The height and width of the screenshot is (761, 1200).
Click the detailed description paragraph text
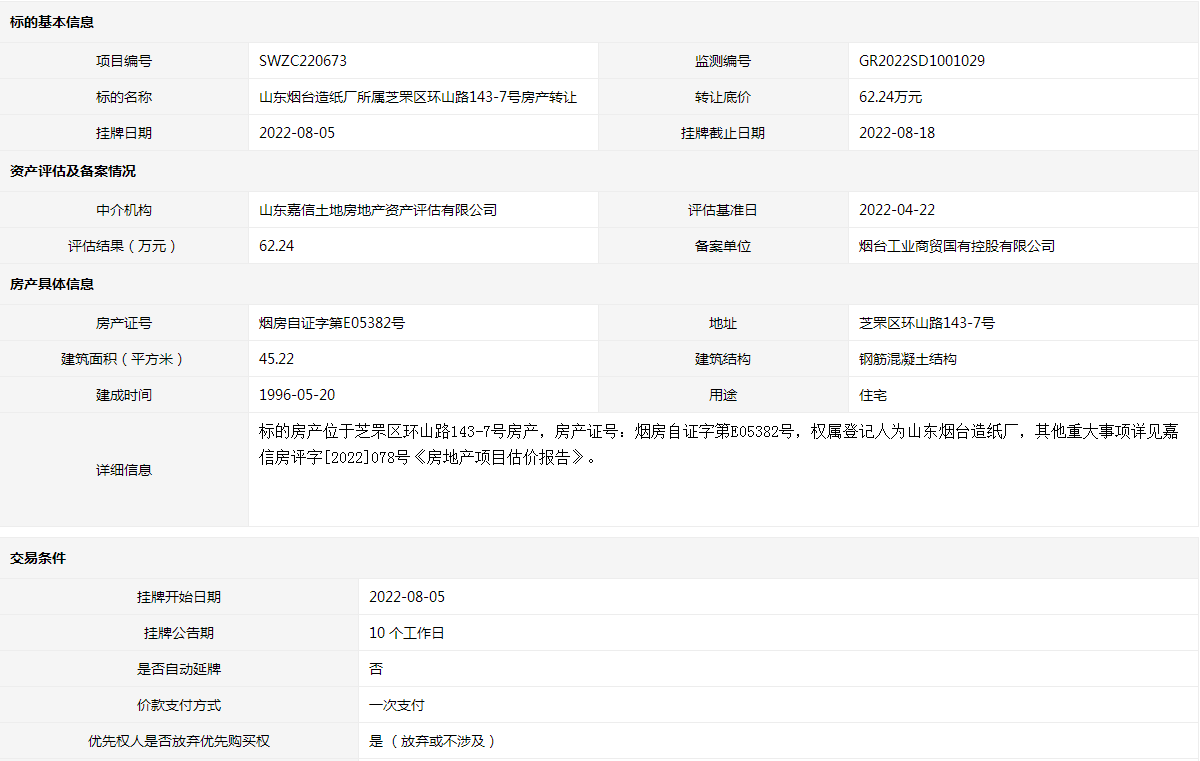pos(718,445)
